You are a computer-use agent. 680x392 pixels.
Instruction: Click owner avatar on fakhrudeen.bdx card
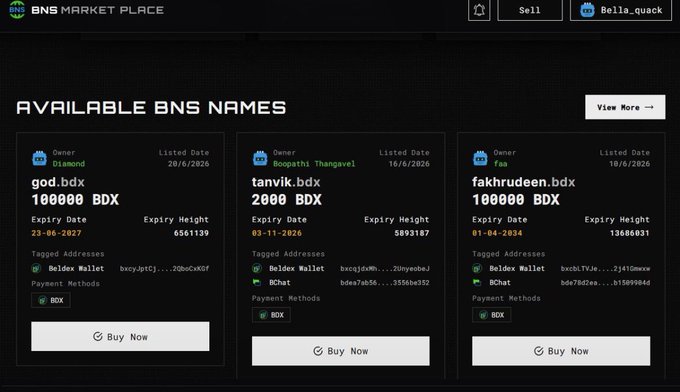coord(480,158)
